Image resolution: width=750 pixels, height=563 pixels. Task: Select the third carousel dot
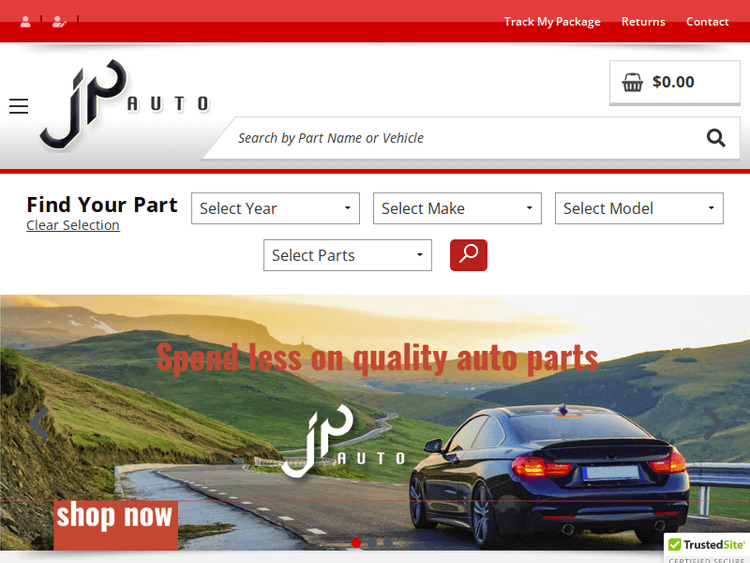388,543
